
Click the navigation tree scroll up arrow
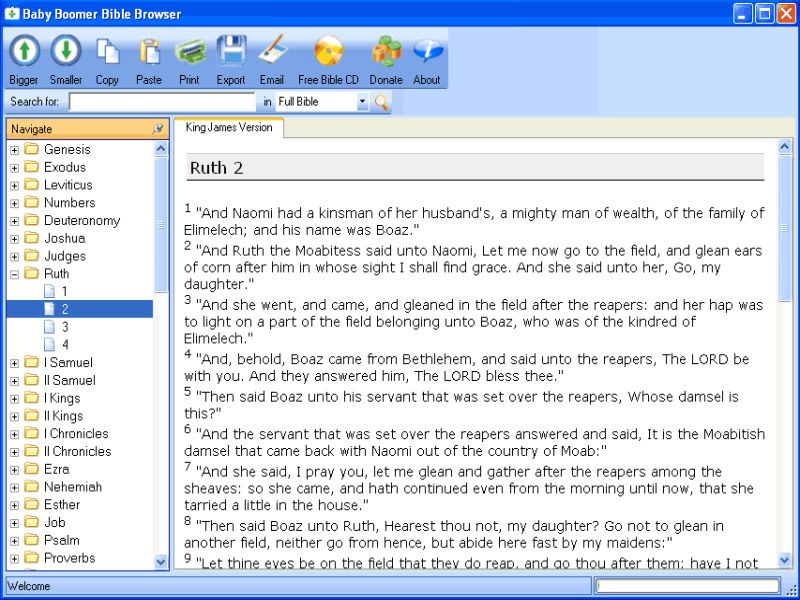point(161,148)
